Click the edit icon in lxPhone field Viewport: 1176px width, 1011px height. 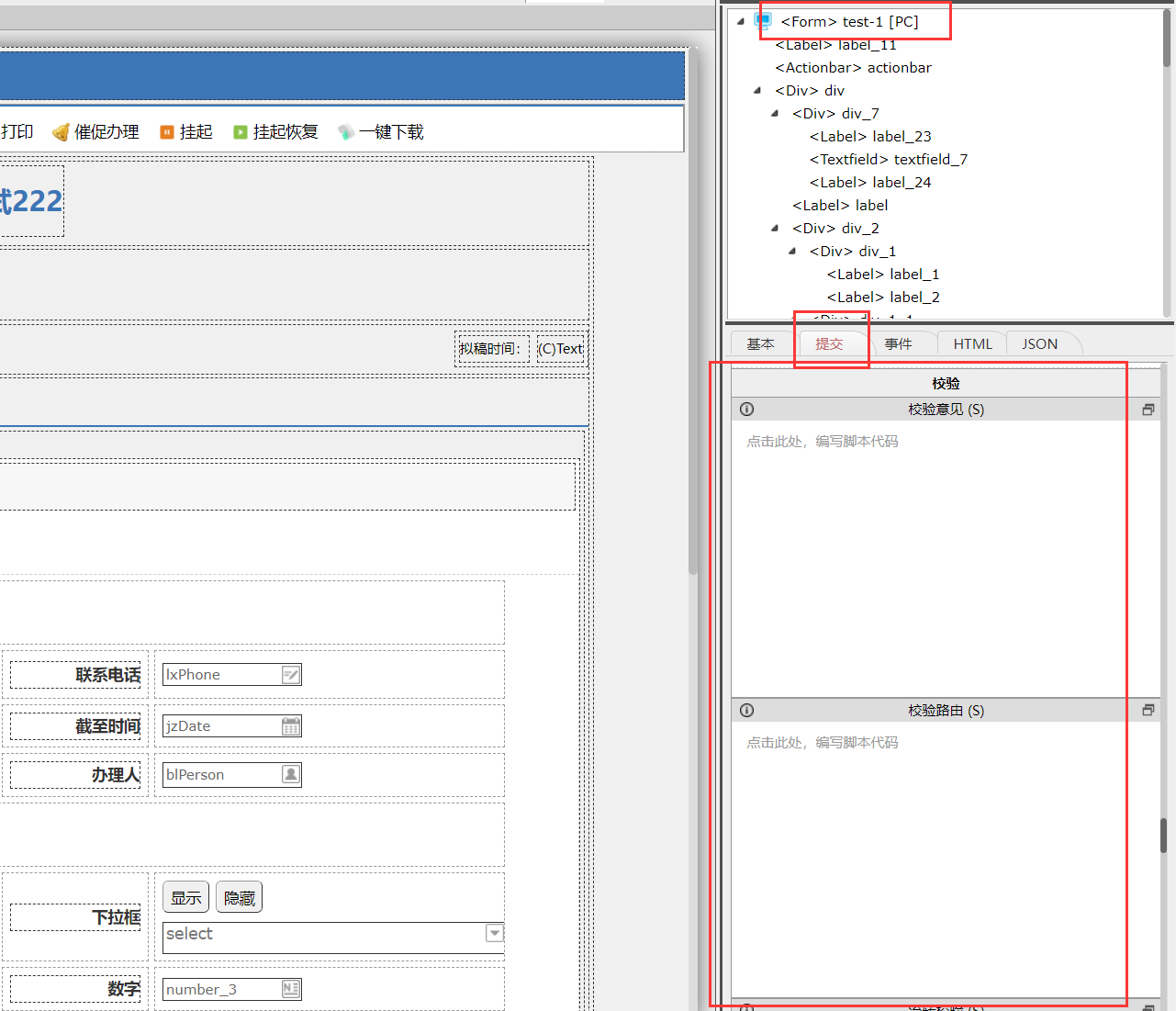(290, 675)
